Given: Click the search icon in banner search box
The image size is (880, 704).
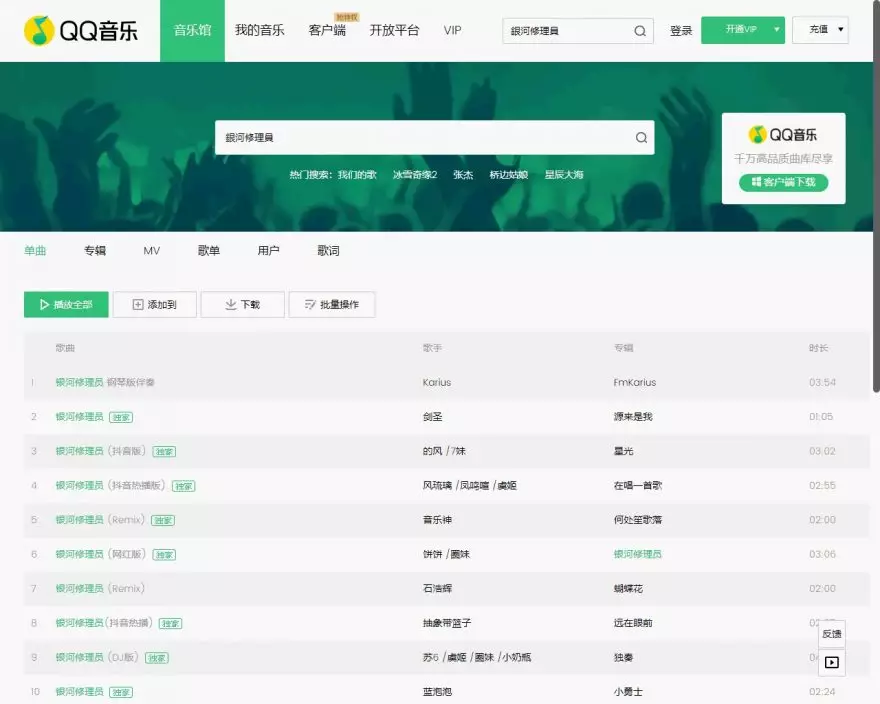Looking at the screenshot, I should tap(641, 138).
